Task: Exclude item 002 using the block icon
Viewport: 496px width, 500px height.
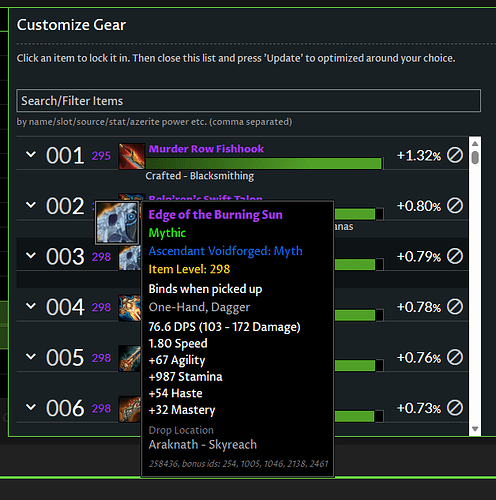Action: click(455, 206)
